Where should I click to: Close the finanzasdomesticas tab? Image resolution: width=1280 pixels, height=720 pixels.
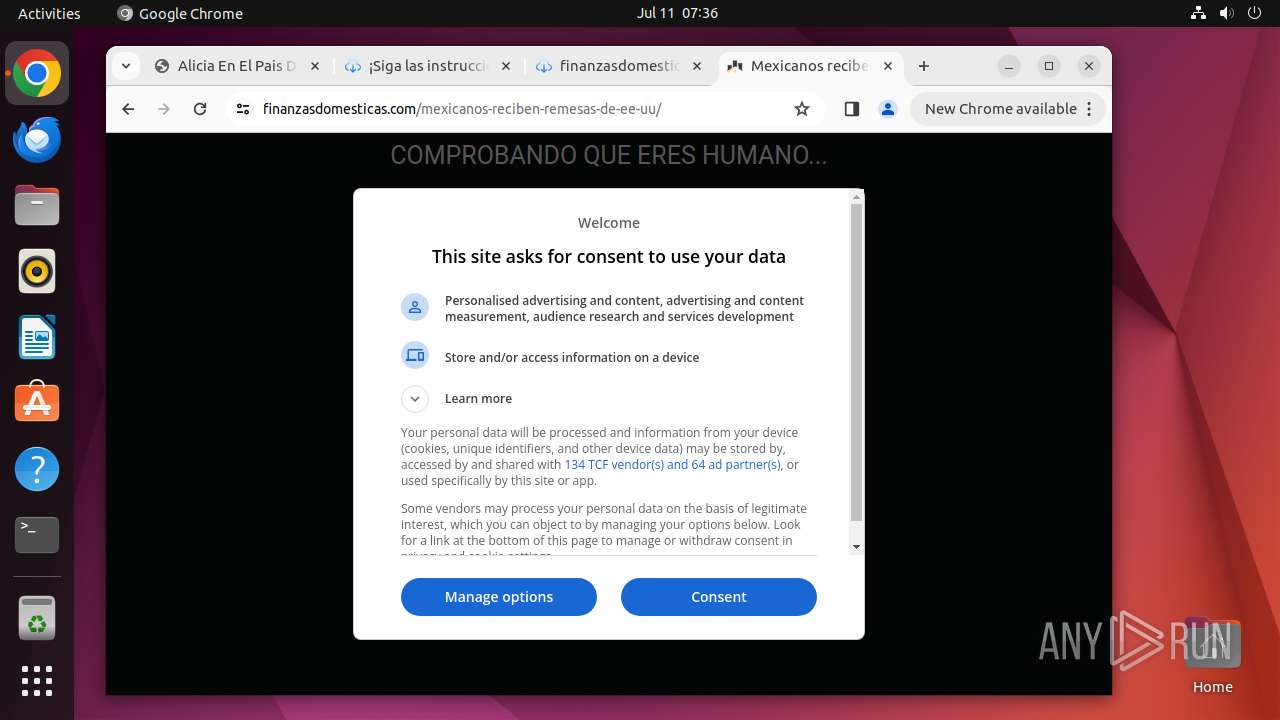click(697, 66)
